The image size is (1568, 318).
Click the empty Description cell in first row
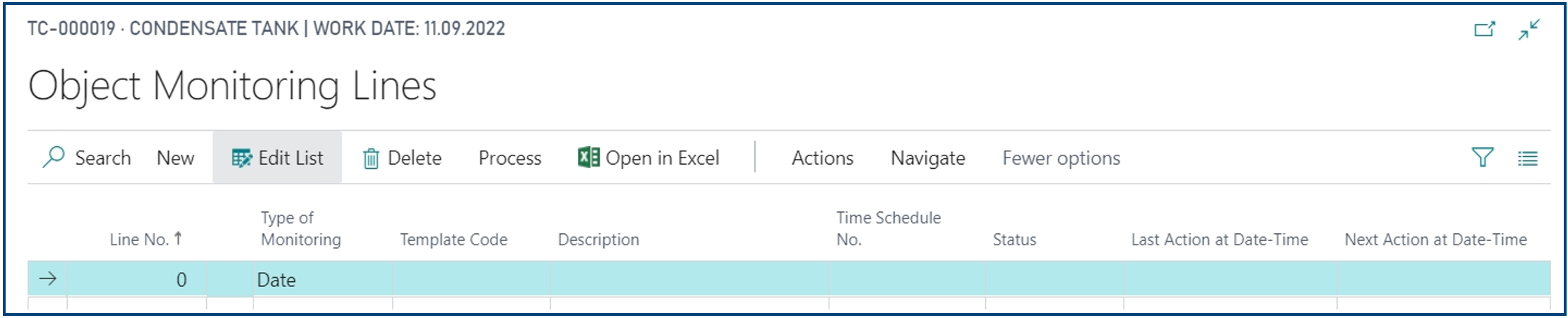pos(689,280)
